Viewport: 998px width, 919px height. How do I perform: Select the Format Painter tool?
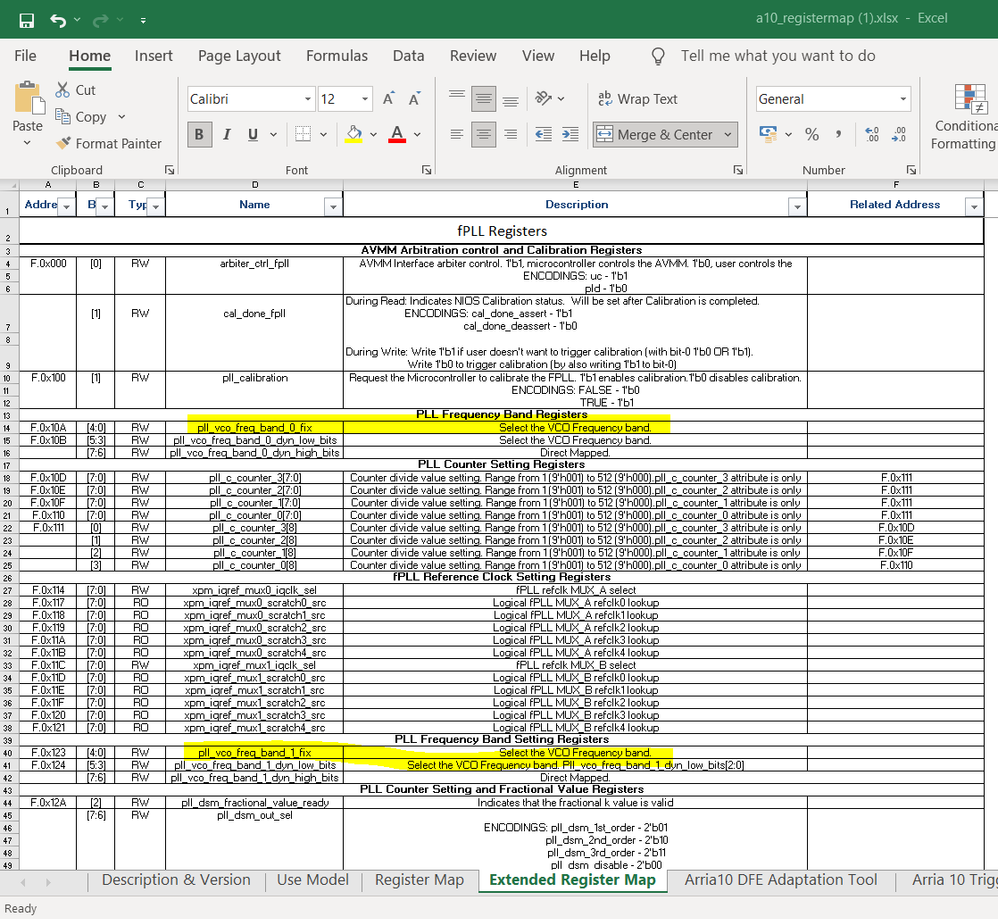click(108, 143)
